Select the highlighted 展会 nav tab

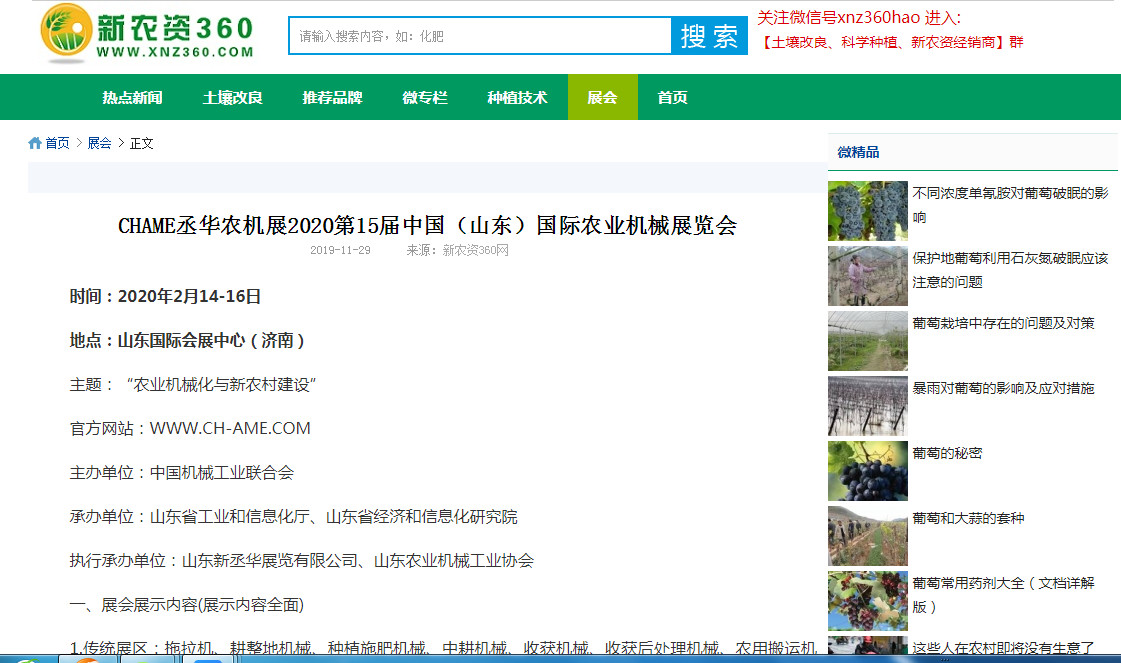coord(603,97)
